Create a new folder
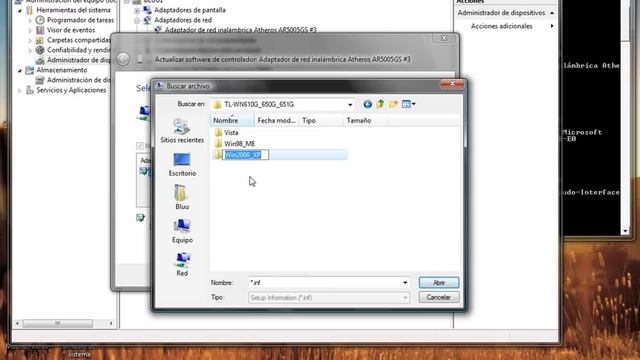This screenshot has height=360, width=640. (x=393, y=104)
